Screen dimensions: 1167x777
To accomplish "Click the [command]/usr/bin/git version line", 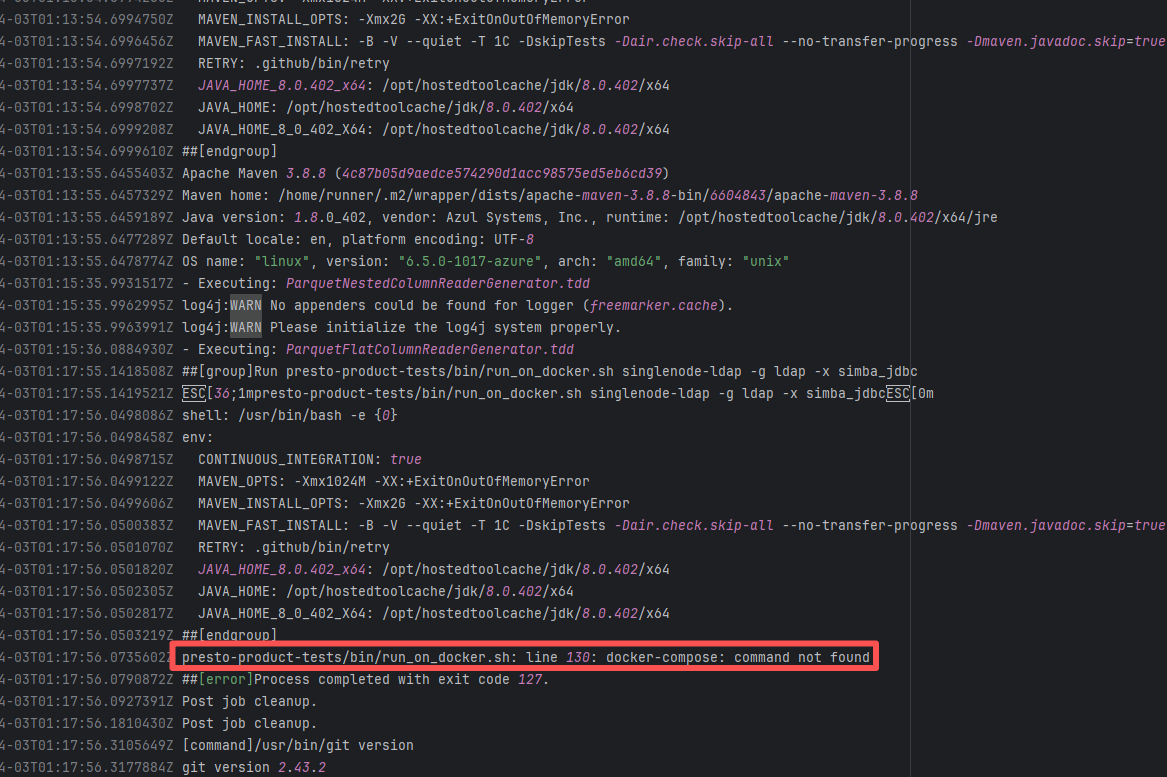I will click(297, 745).
